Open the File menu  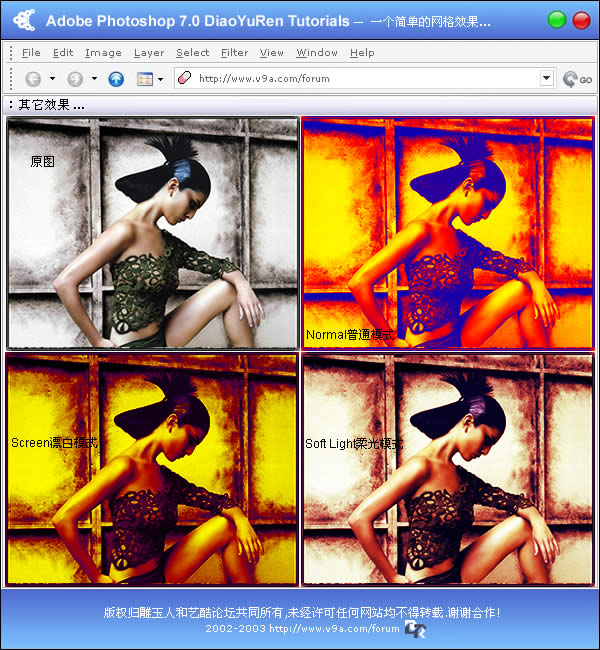(31, 53)
